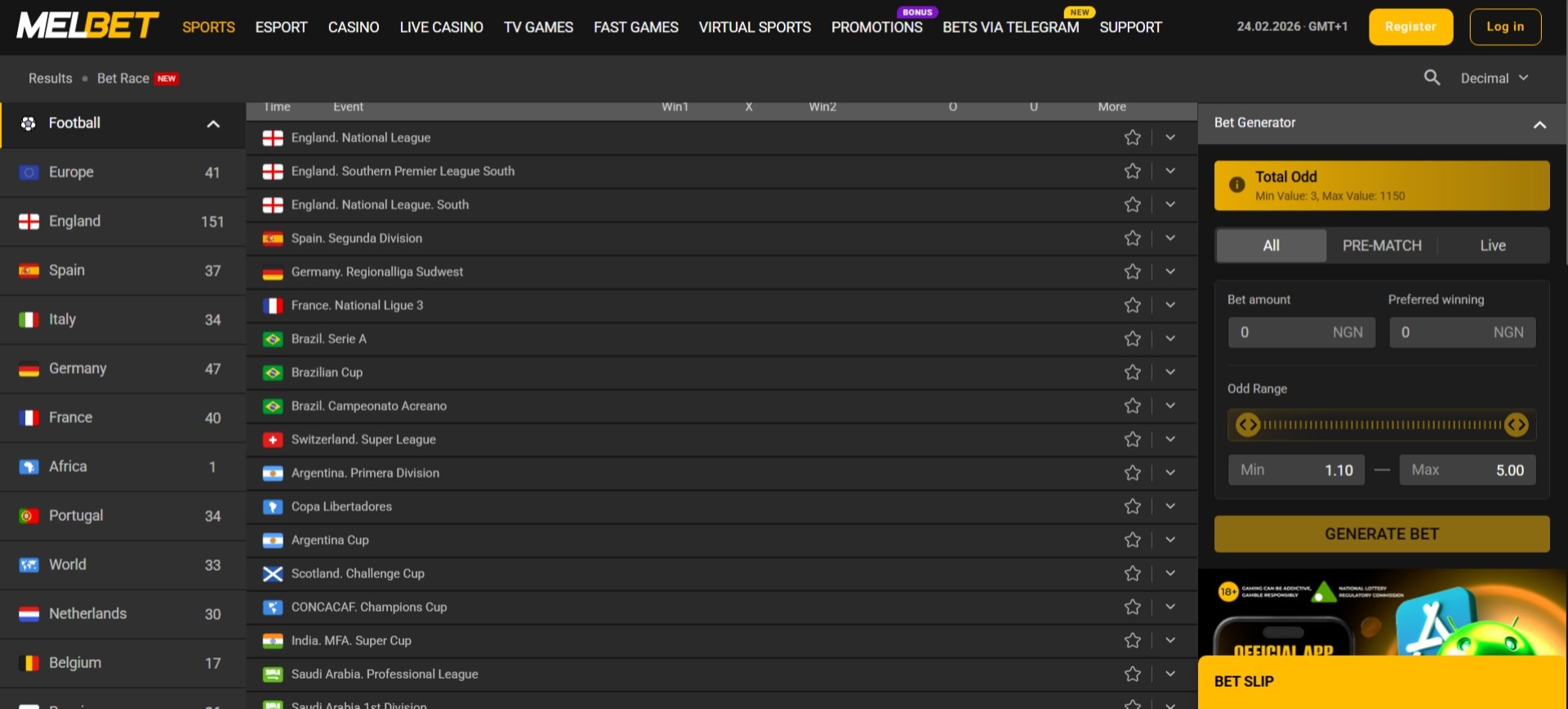
Task: Click the Scotland flag in the Challenge Cup row
Action: 273,573
